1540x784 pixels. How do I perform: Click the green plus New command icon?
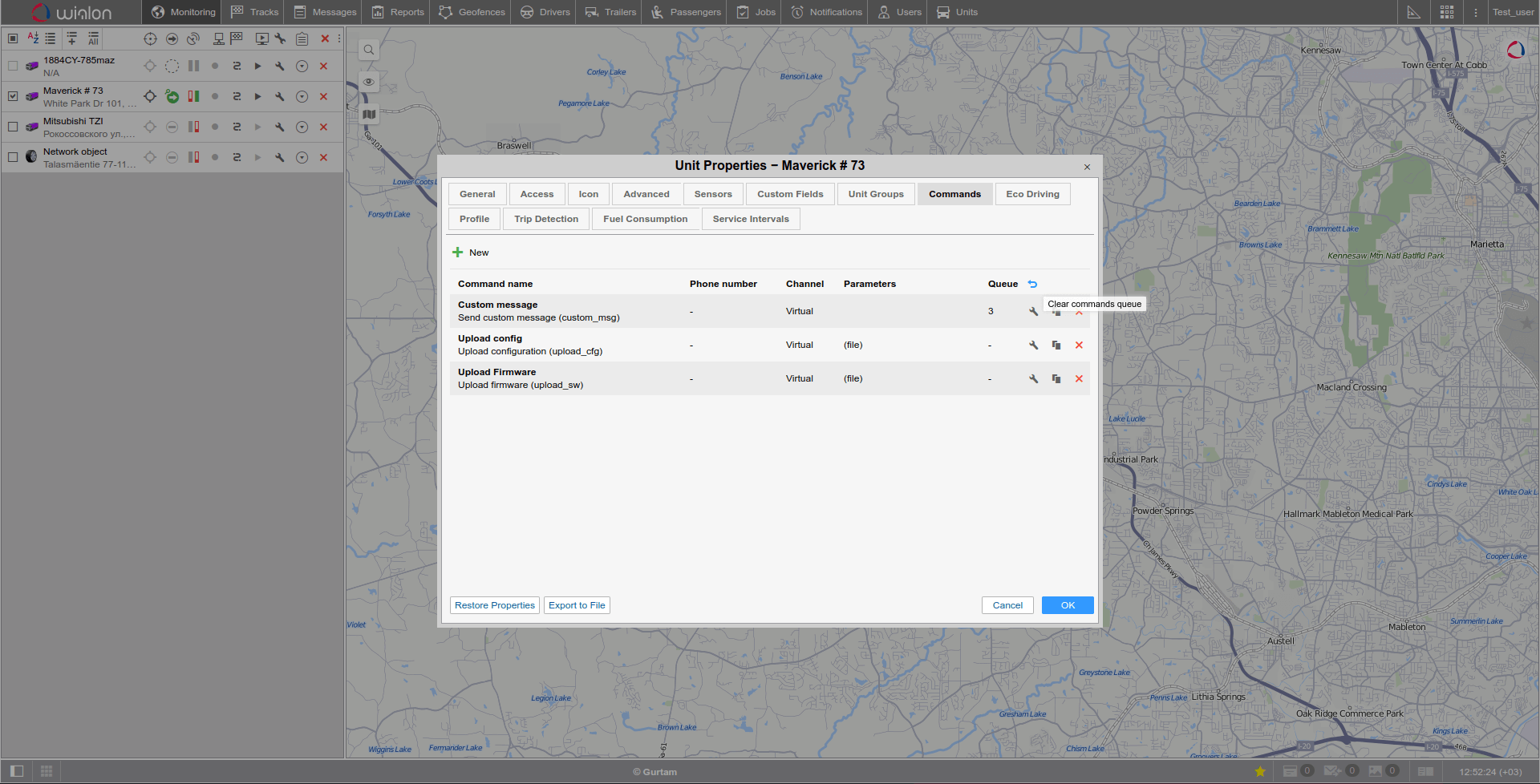coord(458,253)
